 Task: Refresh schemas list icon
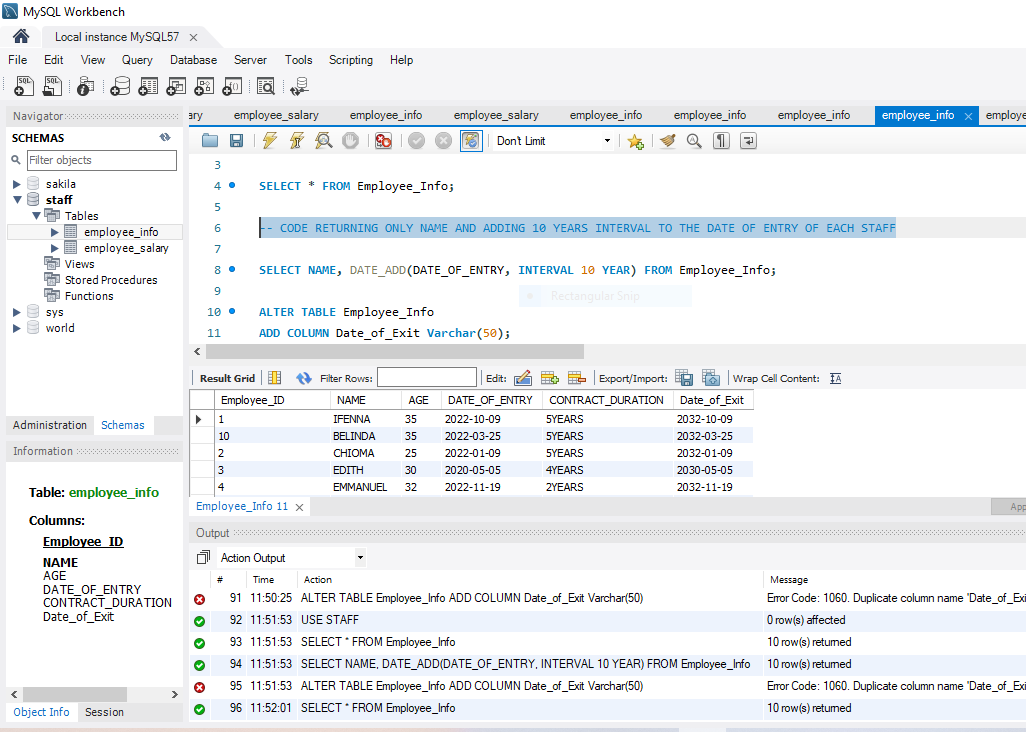pyautogui.click(x=165, y=137)
